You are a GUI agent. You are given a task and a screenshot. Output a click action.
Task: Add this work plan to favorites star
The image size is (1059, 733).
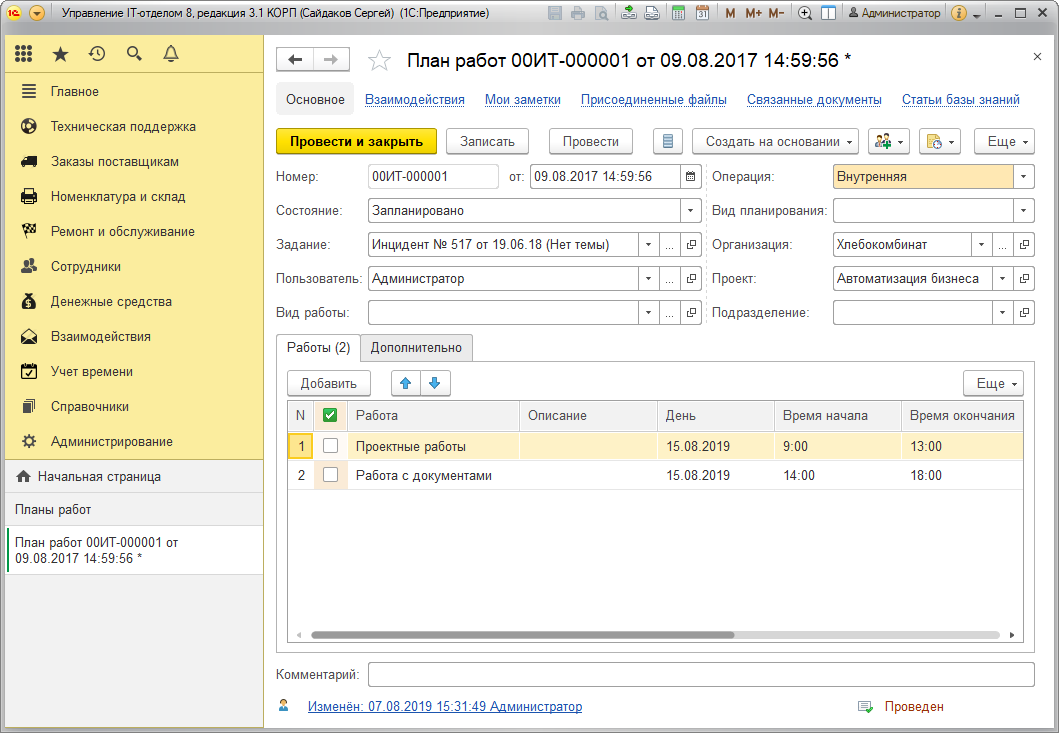(x=380, y=61)
